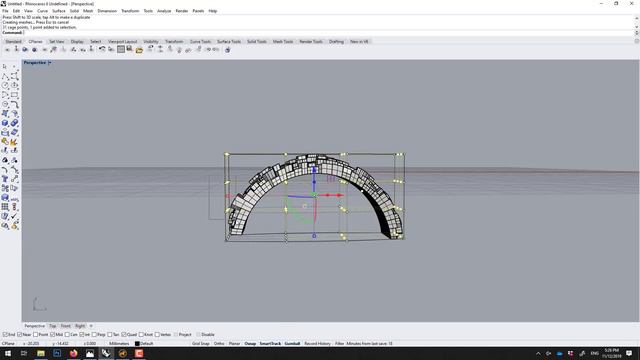This screenshot has height=360, width=640.
Task: Click Filter in the status bar
Action: [x=340, y=344]
